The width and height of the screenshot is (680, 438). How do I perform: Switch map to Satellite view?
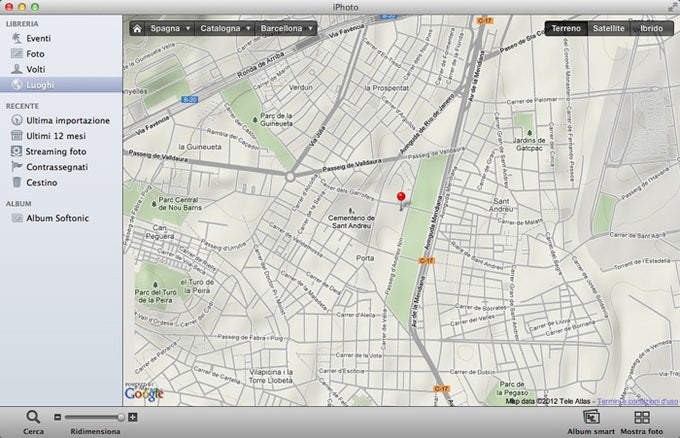pos(608,29)
